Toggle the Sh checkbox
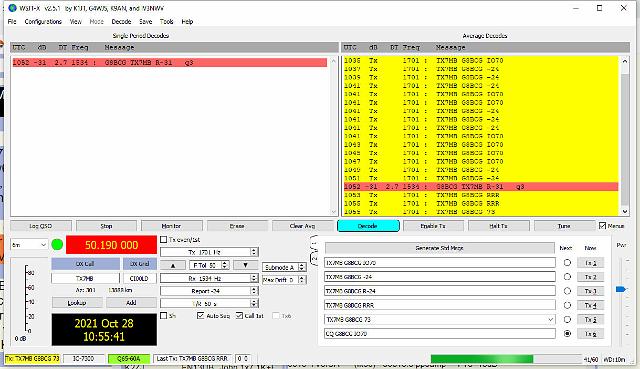This screenshot has width=640, height=369. [164, 316]
